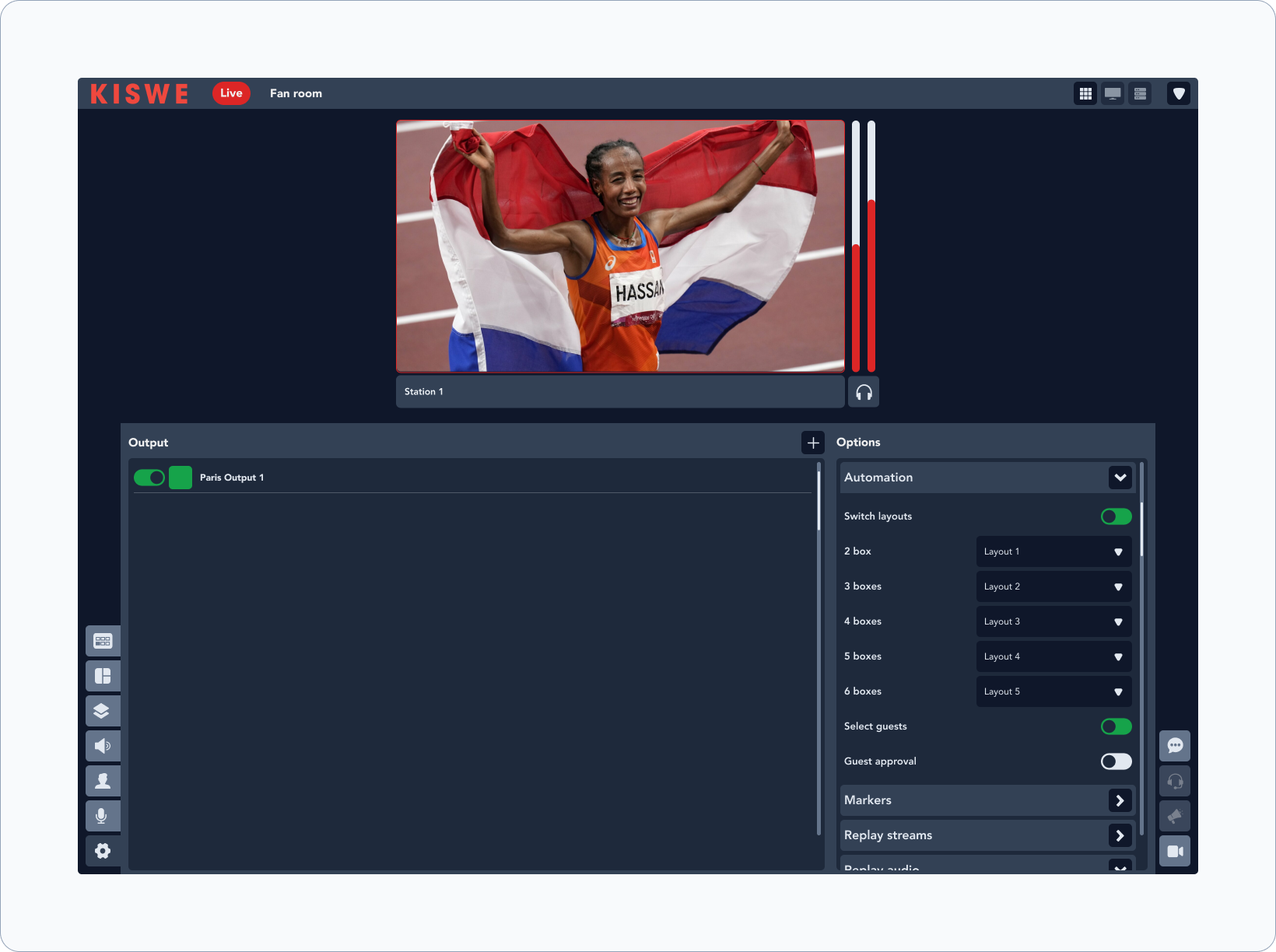Open the keyboard panel in left sidebar

pos(103,641)
